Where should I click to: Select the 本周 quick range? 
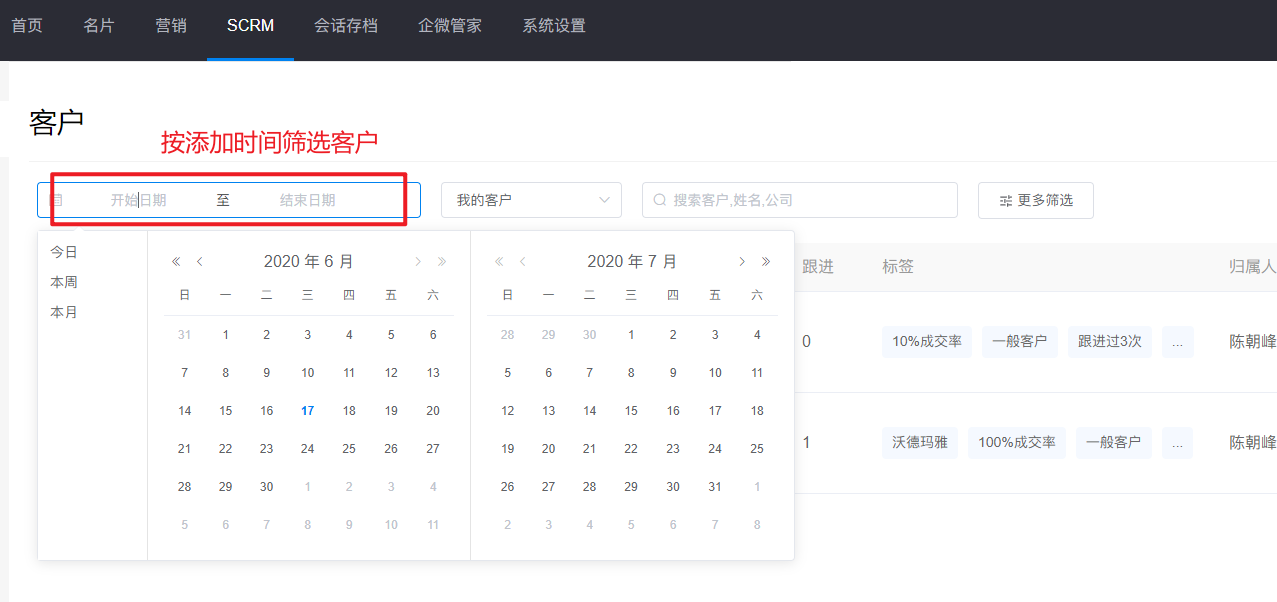64,282
